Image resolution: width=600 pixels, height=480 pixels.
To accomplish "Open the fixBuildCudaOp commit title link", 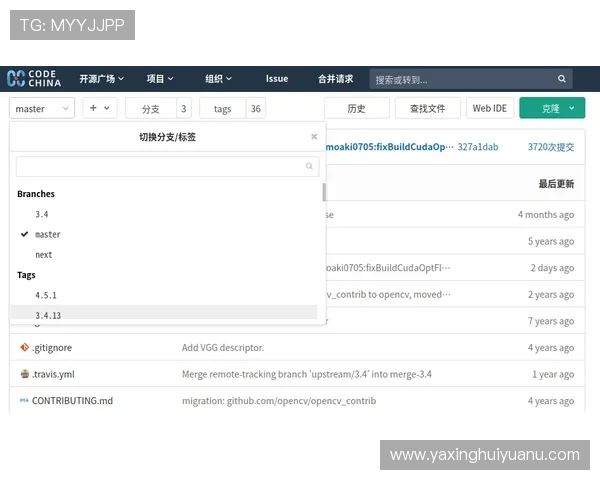I will pos(390,147).
